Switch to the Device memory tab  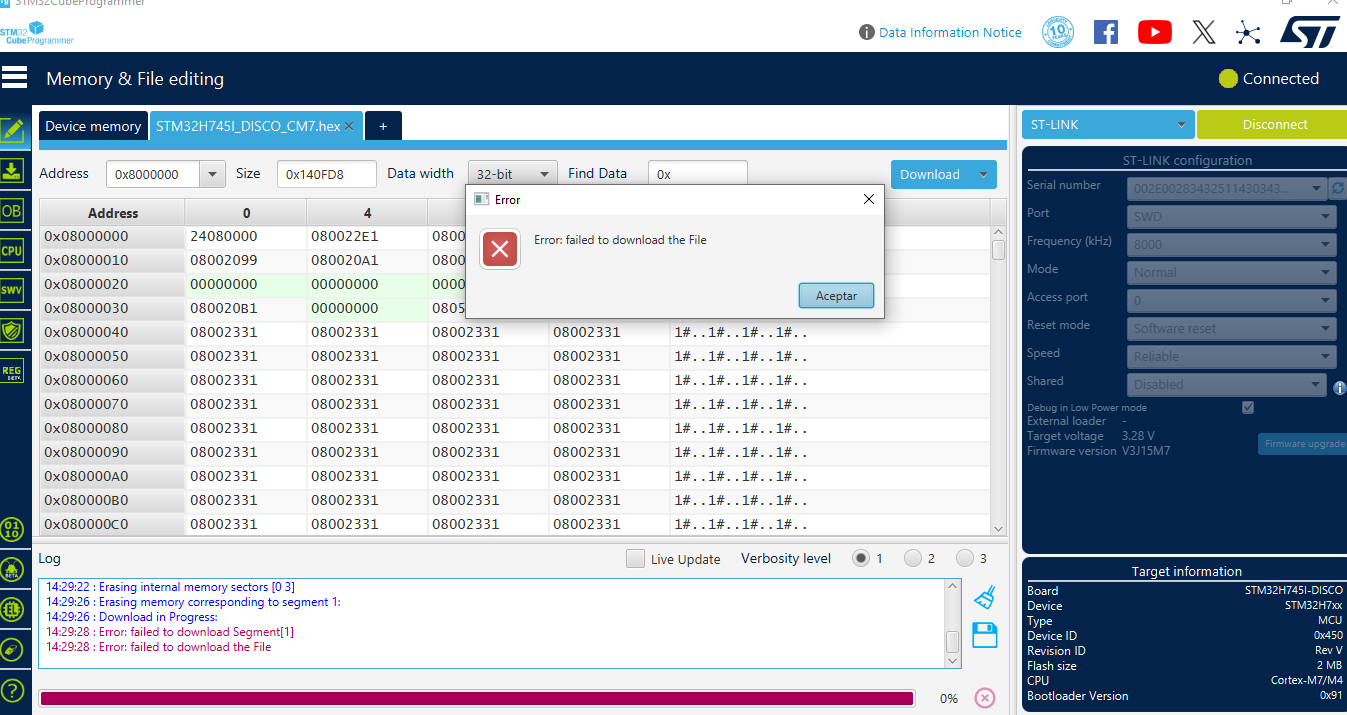(92, 126)
